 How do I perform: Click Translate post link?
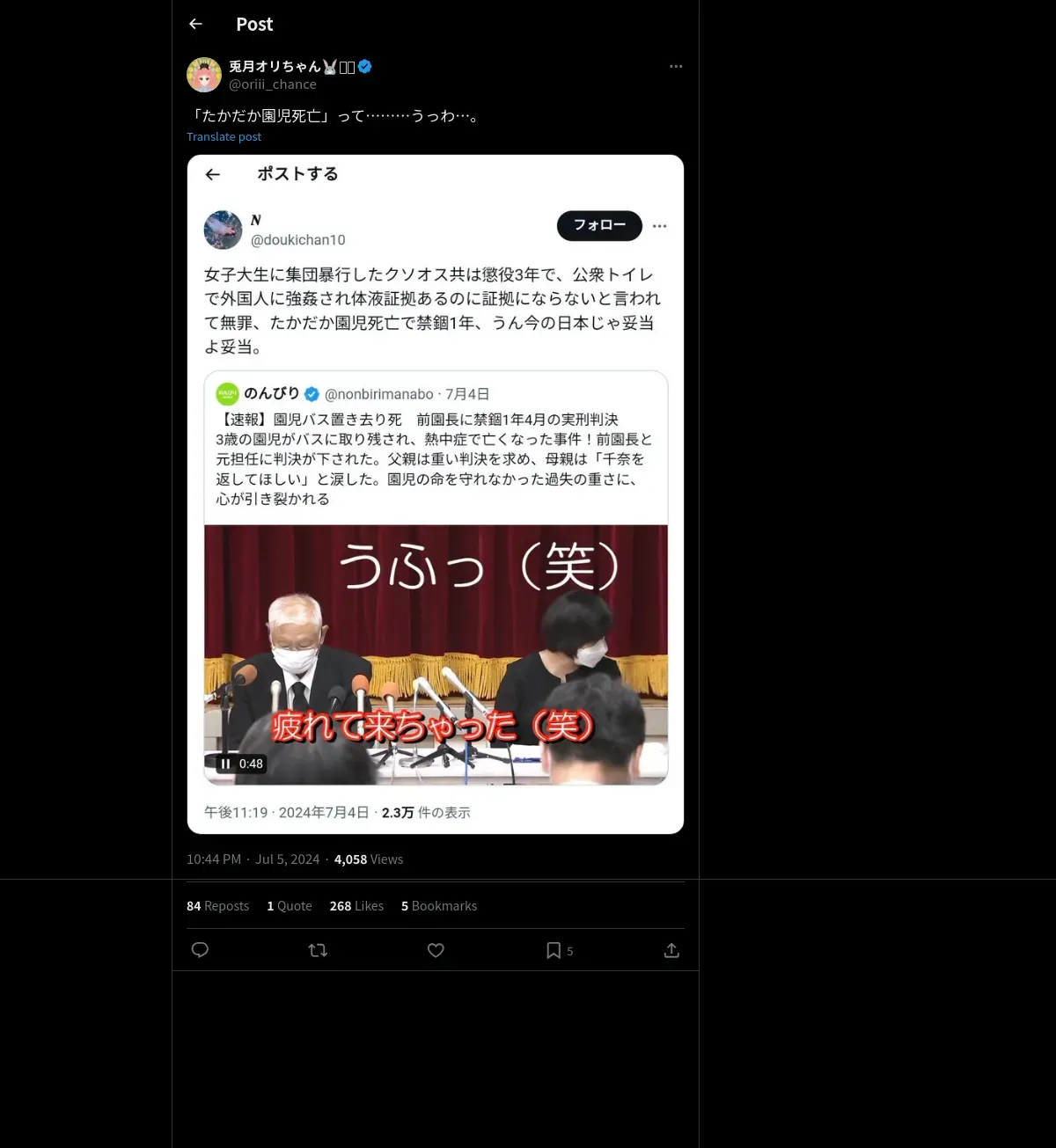(x=224, y=136)
